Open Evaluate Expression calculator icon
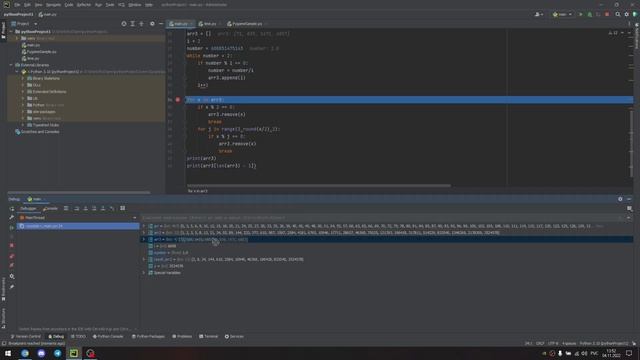Screen dimensions: 640x360 [122, 209]
